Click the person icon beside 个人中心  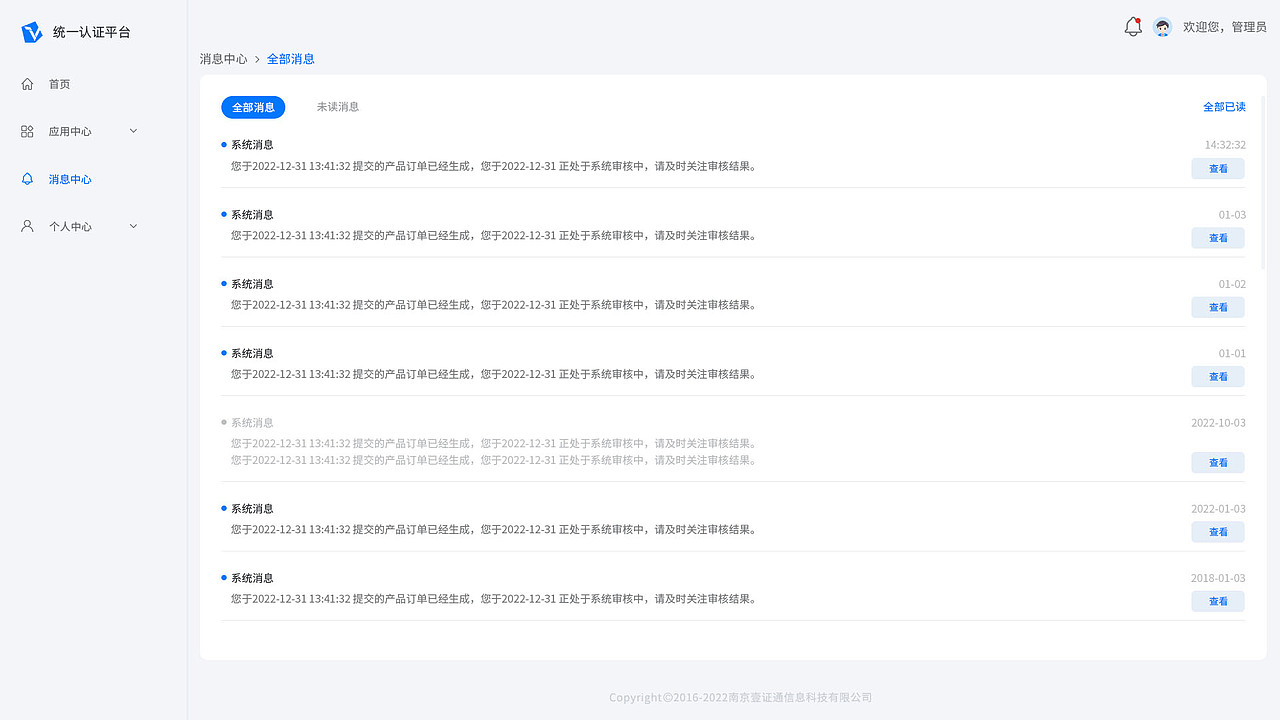tap(27, 226)
